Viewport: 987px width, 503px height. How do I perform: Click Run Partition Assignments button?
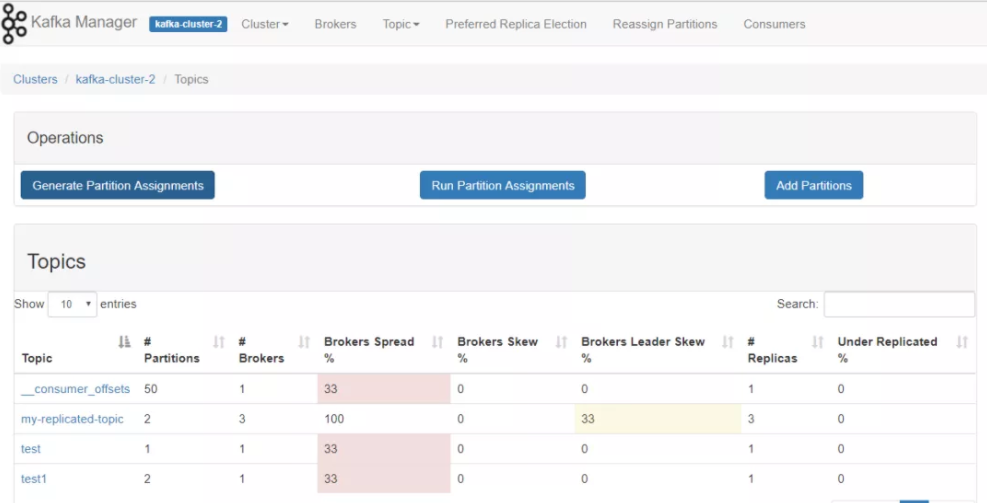(503, 185)
